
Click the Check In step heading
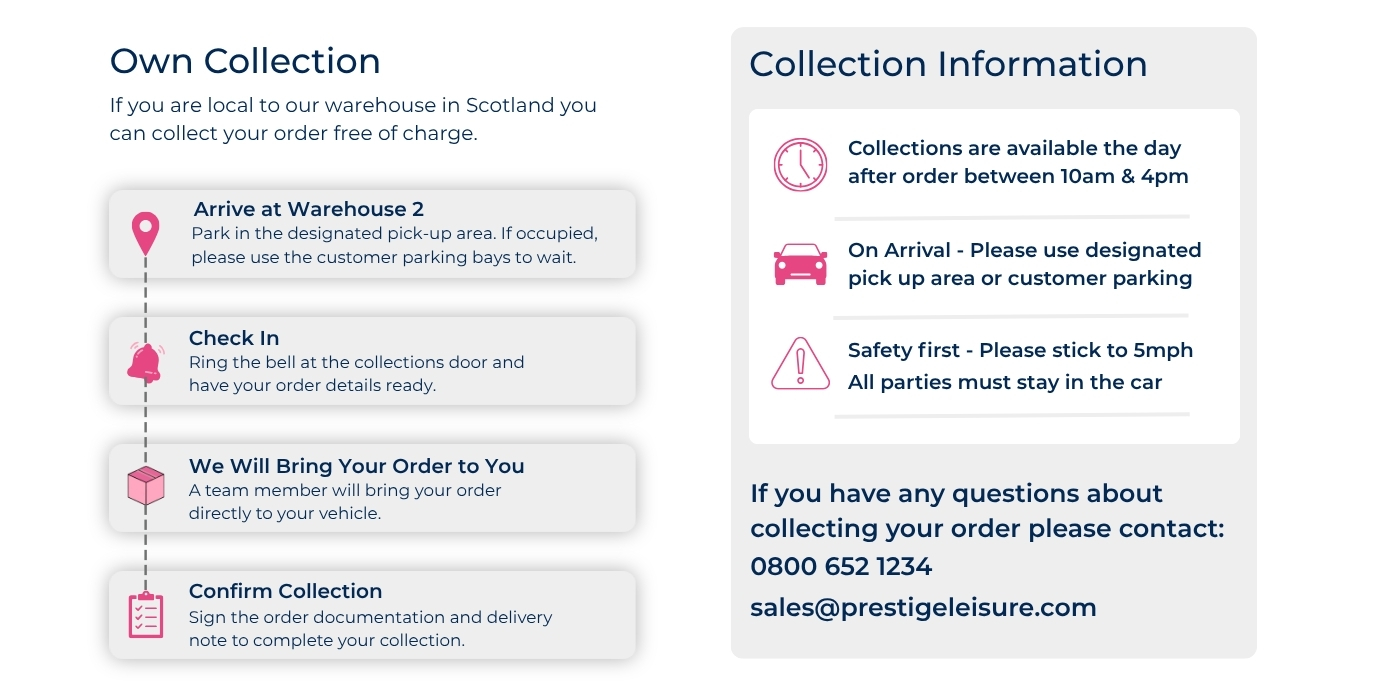point(234,338)
